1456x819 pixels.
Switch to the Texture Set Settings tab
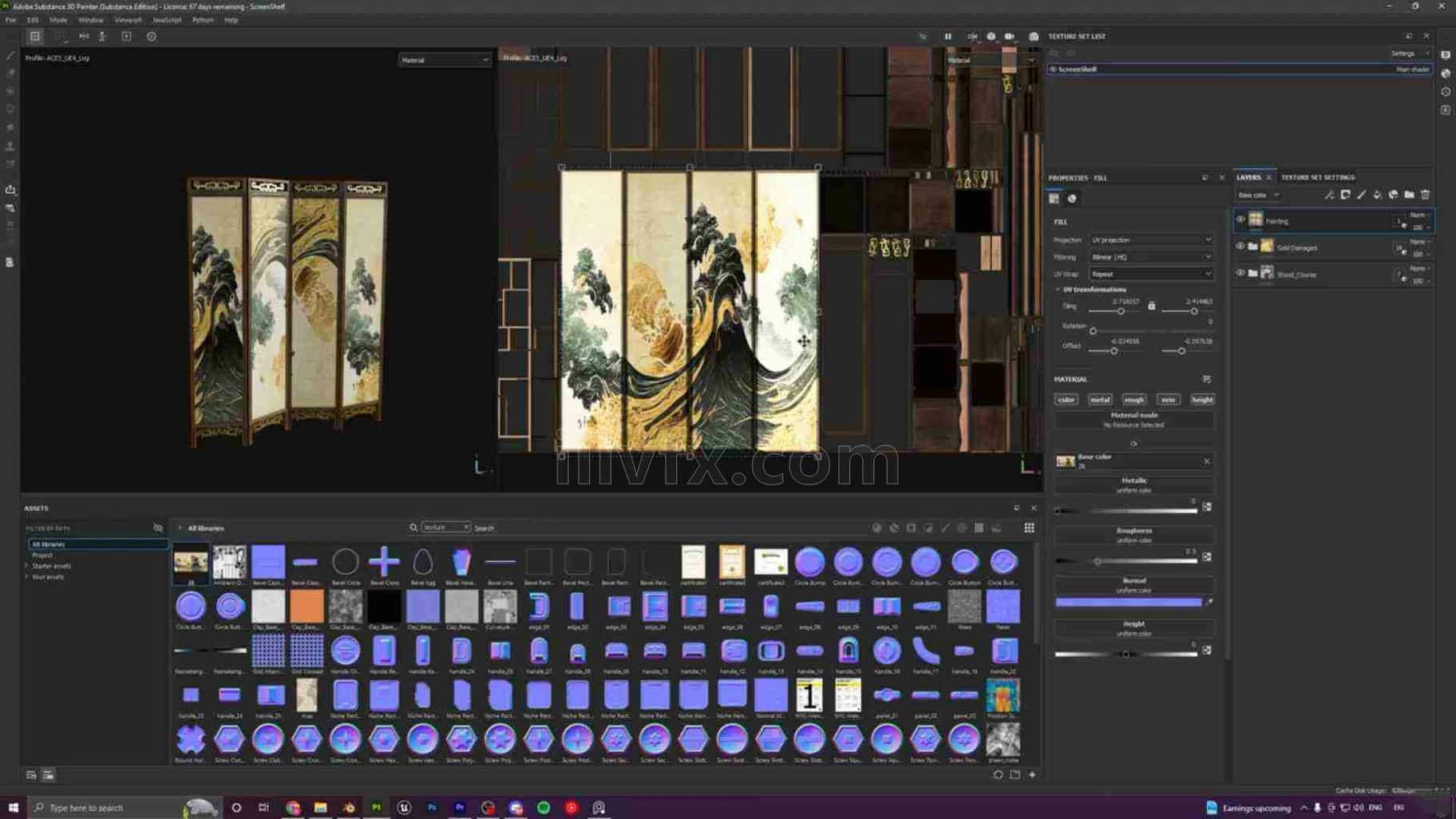click(1318, 177)
